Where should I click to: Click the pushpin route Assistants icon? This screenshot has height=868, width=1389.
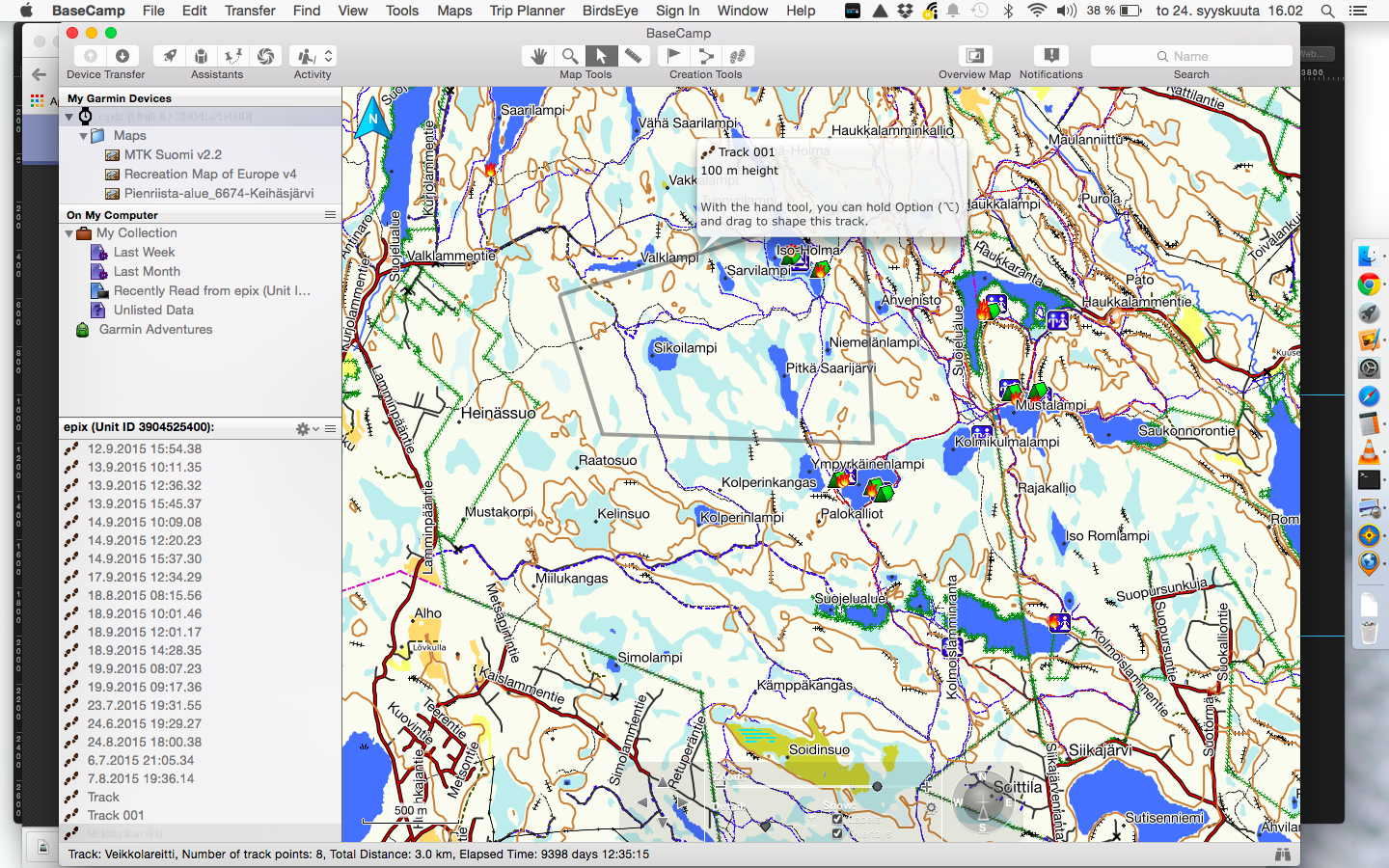[x=232, y=56]
